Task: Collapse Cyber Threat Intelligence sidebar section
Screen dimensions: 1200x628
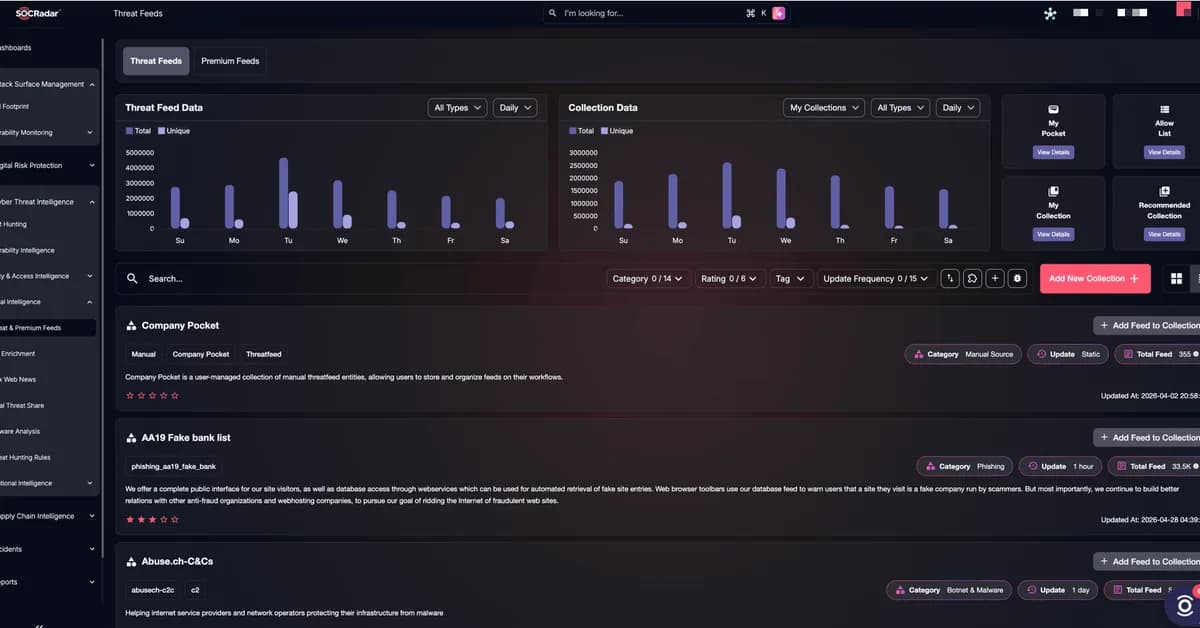Action: click(48, 202)
